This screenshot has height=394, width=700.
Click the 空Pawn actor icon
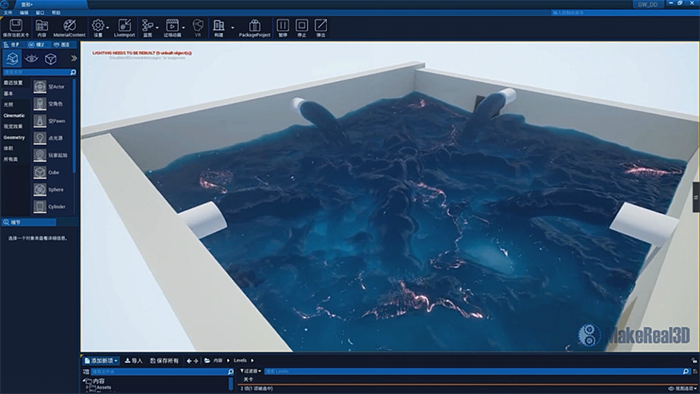[40, 121]
